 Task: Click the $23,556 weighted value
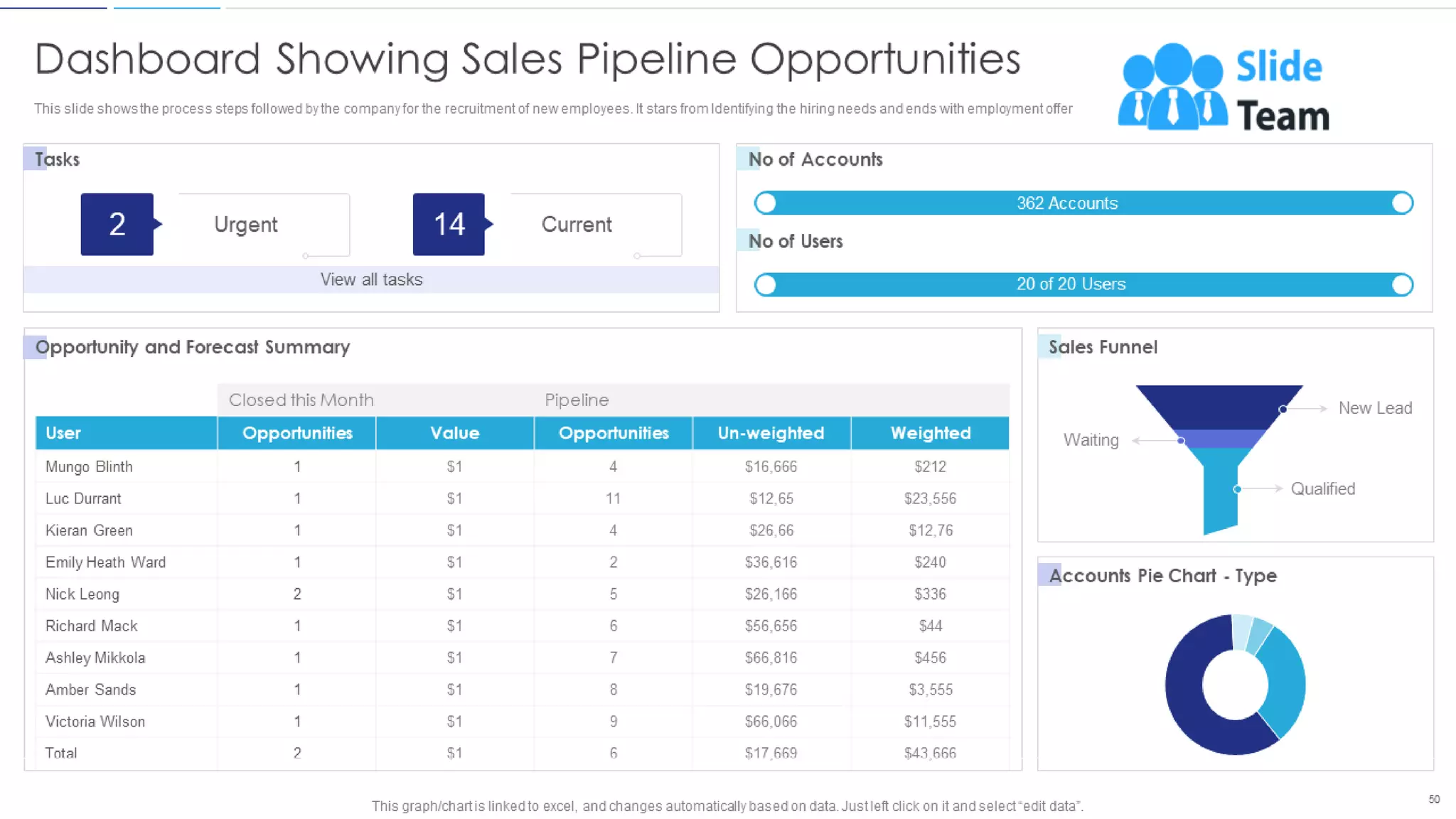pyautogui.click(x=930, y=498)
